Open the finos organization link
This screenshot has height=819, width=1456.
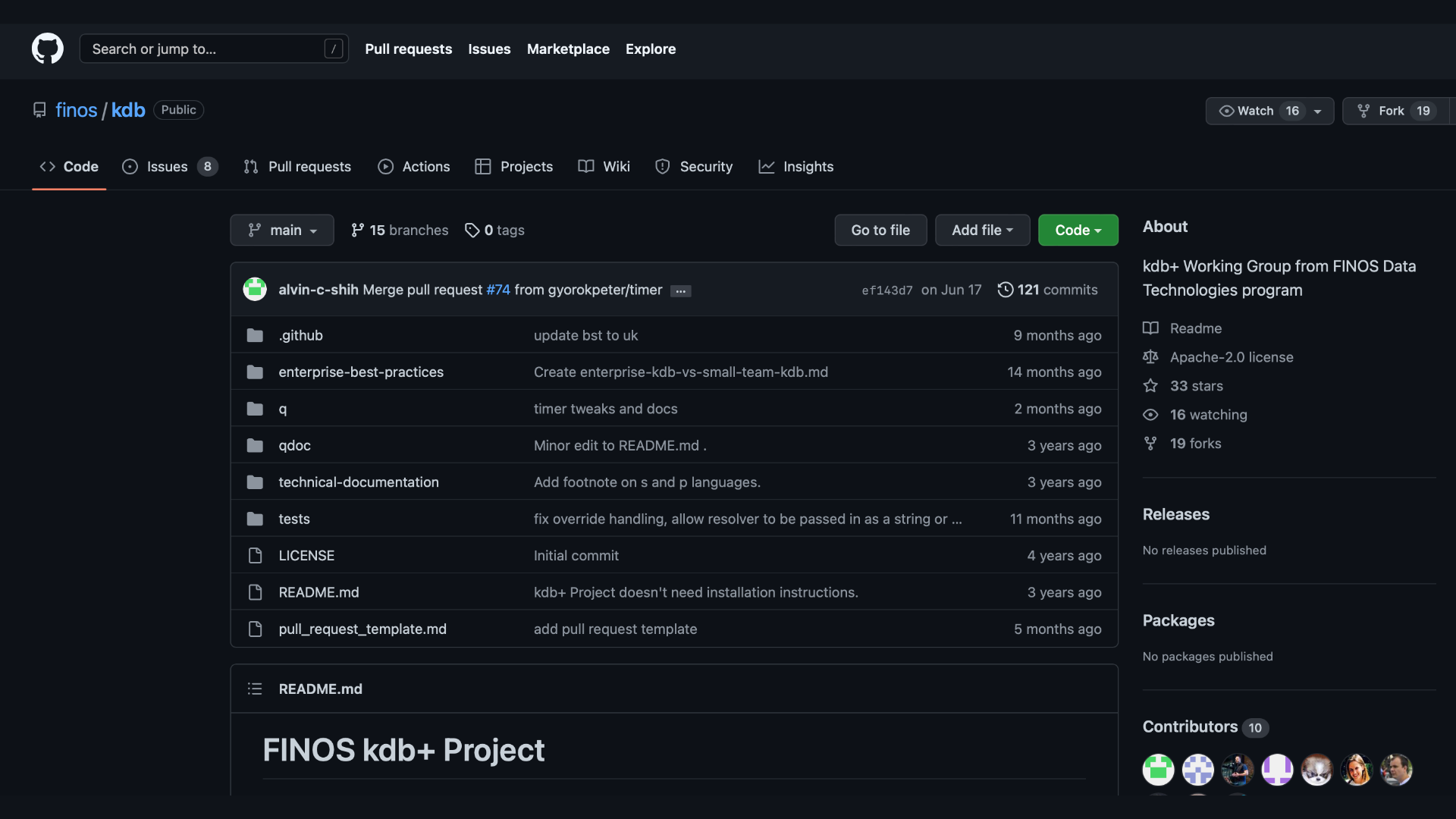[76, 110]
